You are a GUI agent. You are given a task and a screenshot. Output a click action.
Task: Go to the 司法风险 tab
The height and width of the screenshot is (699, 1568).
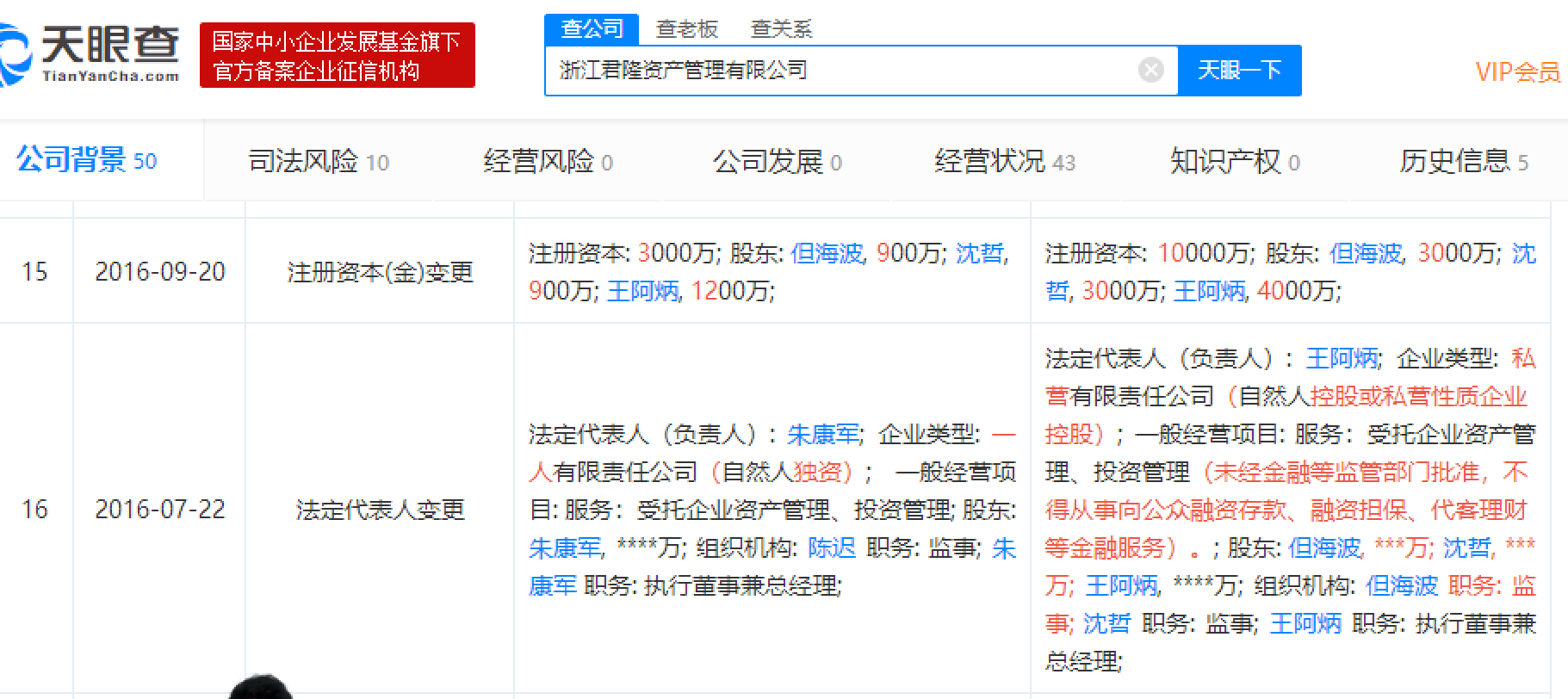(319, 161)
